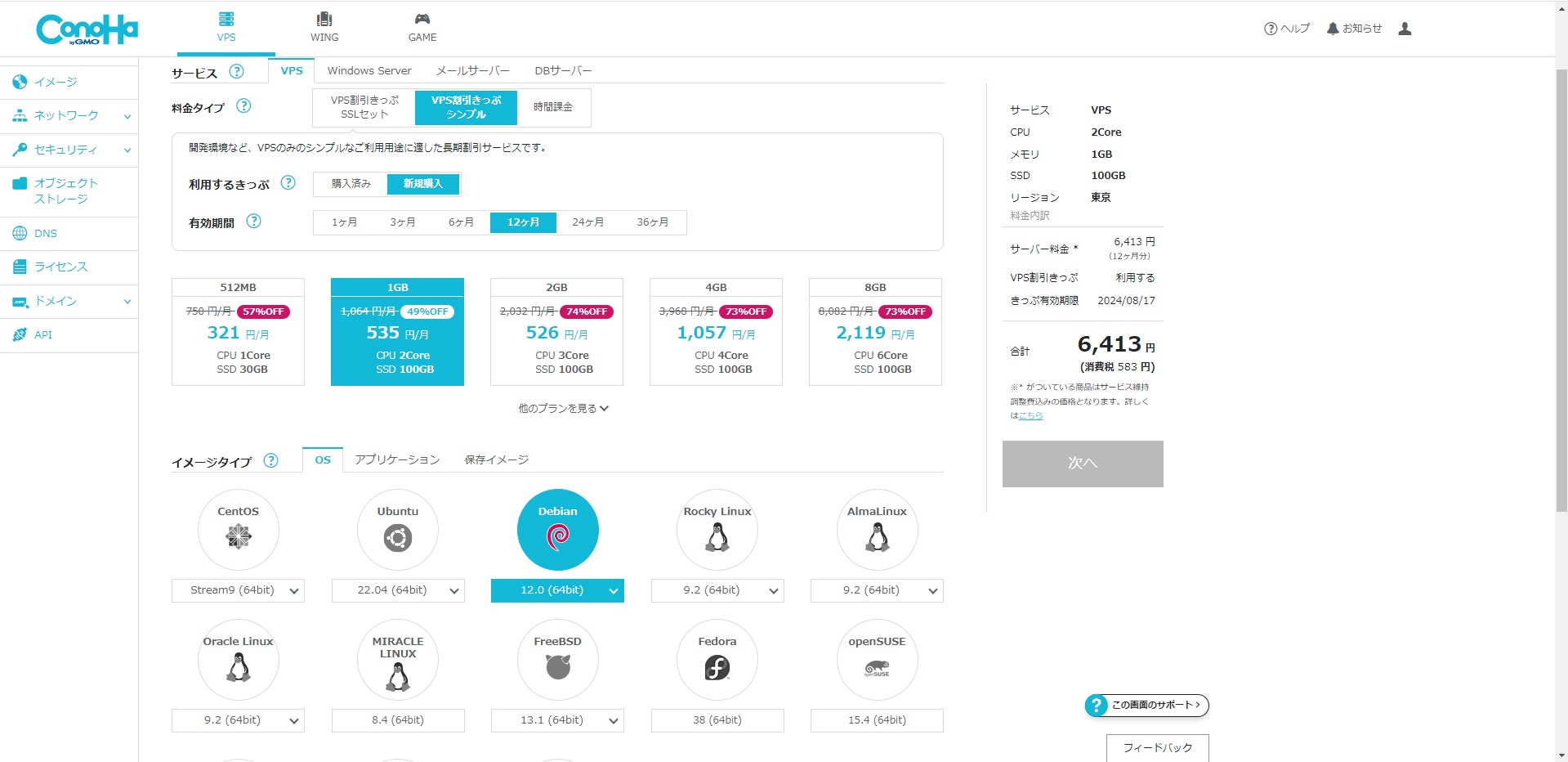This screenshot has height=762, width=1568.
Task: Open API in the sidebar
Action: (x=69, y=334)
